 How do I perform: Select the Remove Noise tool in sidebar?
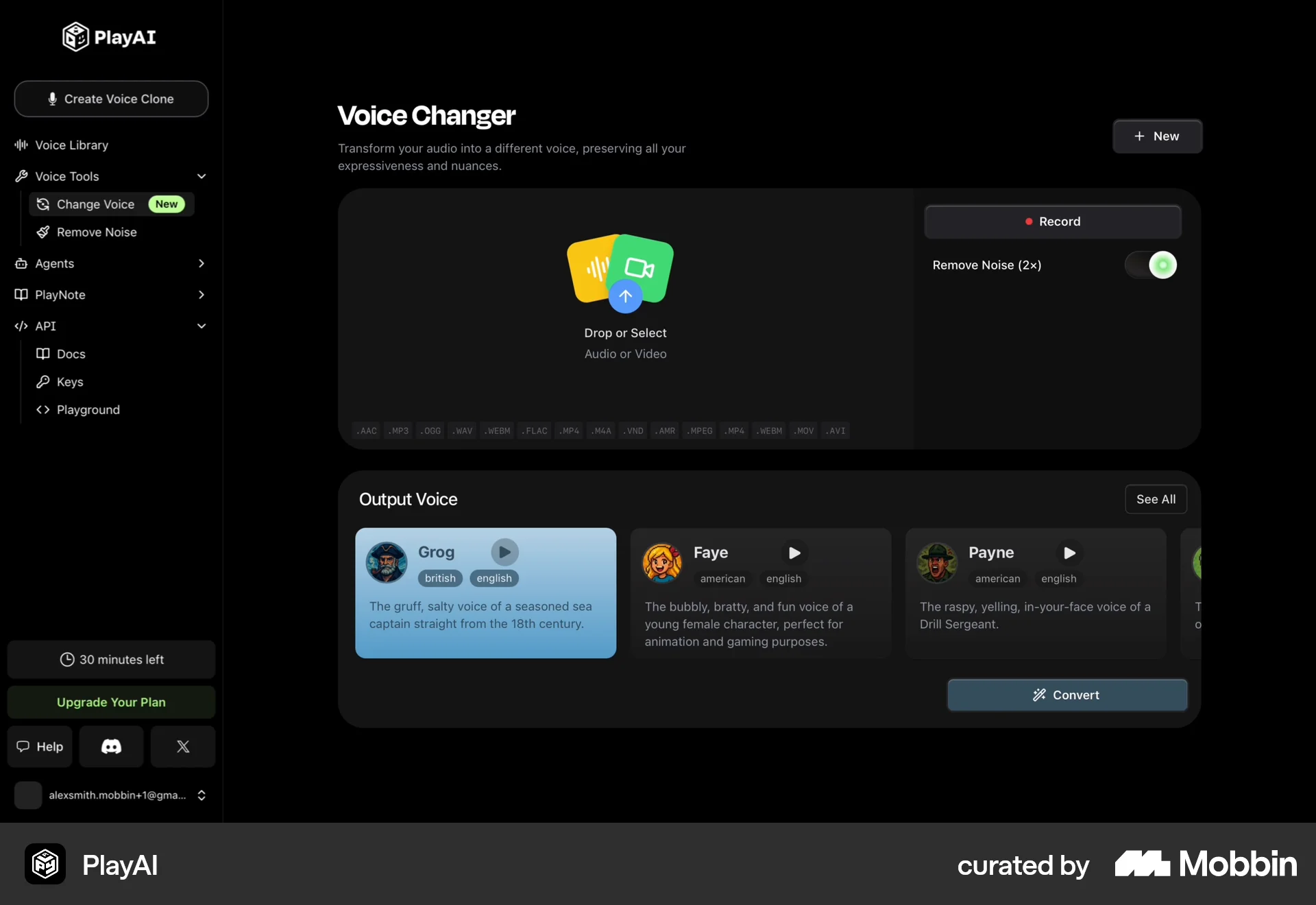[x=97, y=232]
